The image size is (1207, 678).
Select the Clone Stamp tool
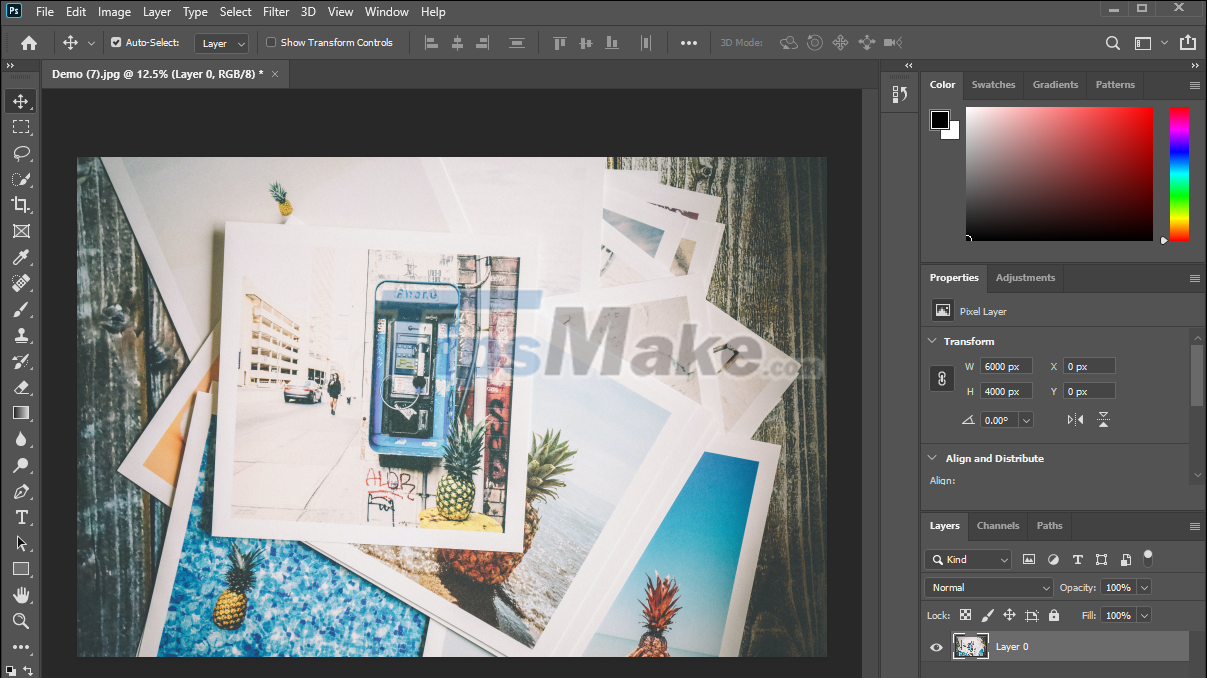[x=21, y=335]
